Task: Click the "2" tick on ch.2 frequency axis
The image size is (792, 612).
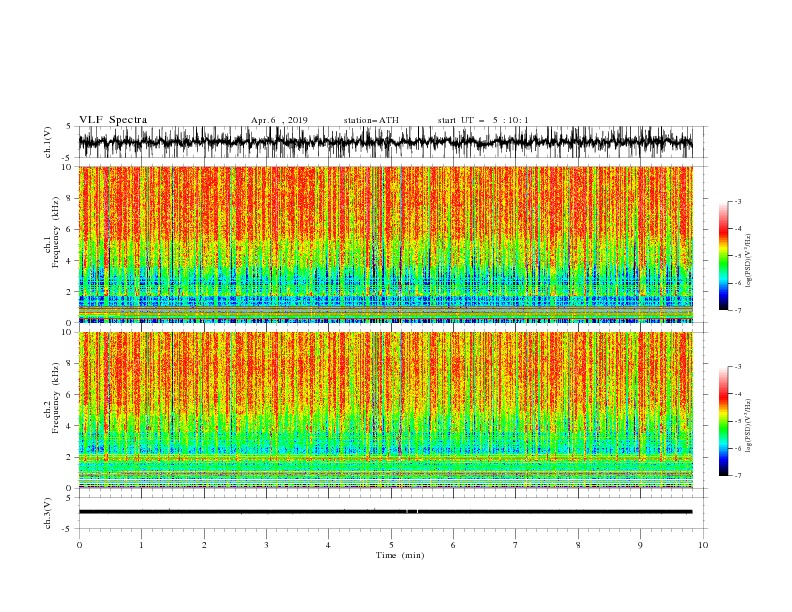Action: [x=68, y=457]
